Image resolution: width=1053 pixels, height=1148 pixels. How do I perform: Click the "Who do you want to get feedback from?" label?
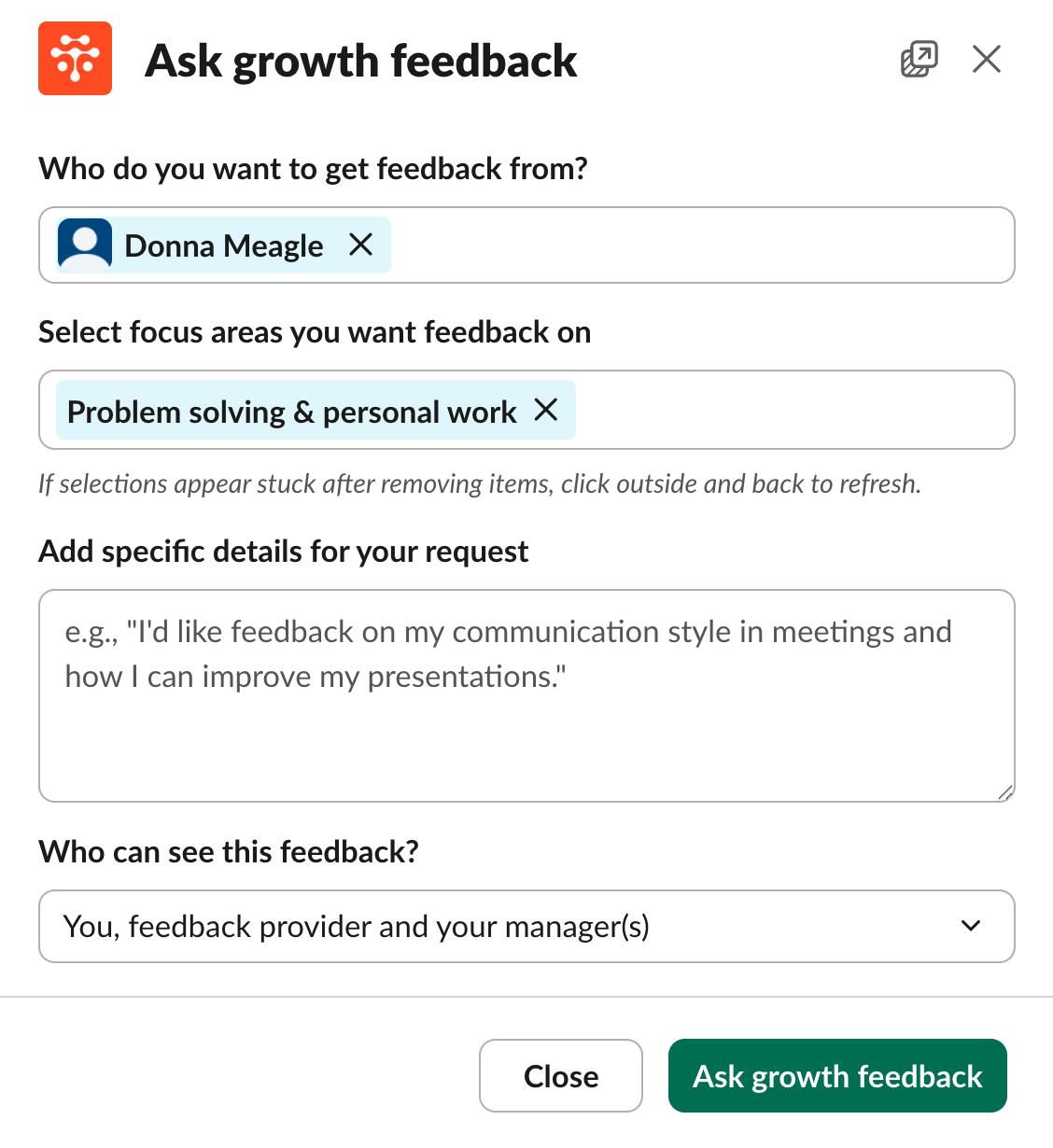coord(313,169)
